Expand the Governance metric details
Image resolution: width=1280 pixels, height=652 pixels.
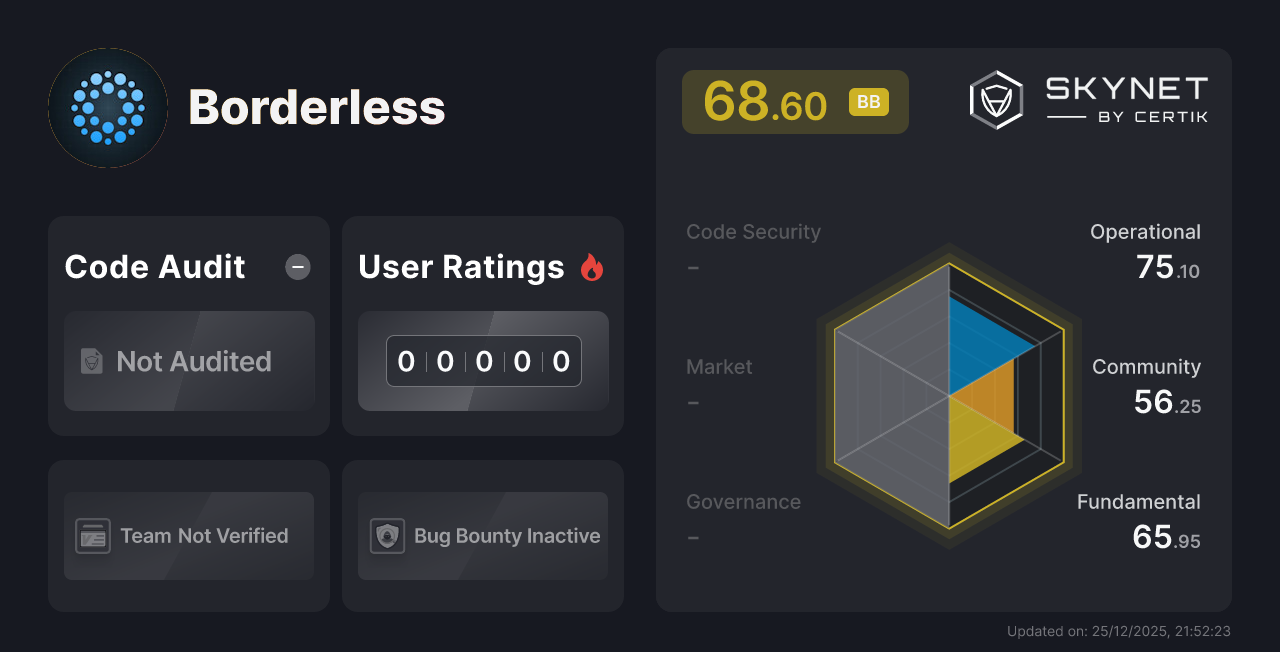(743, 501)
